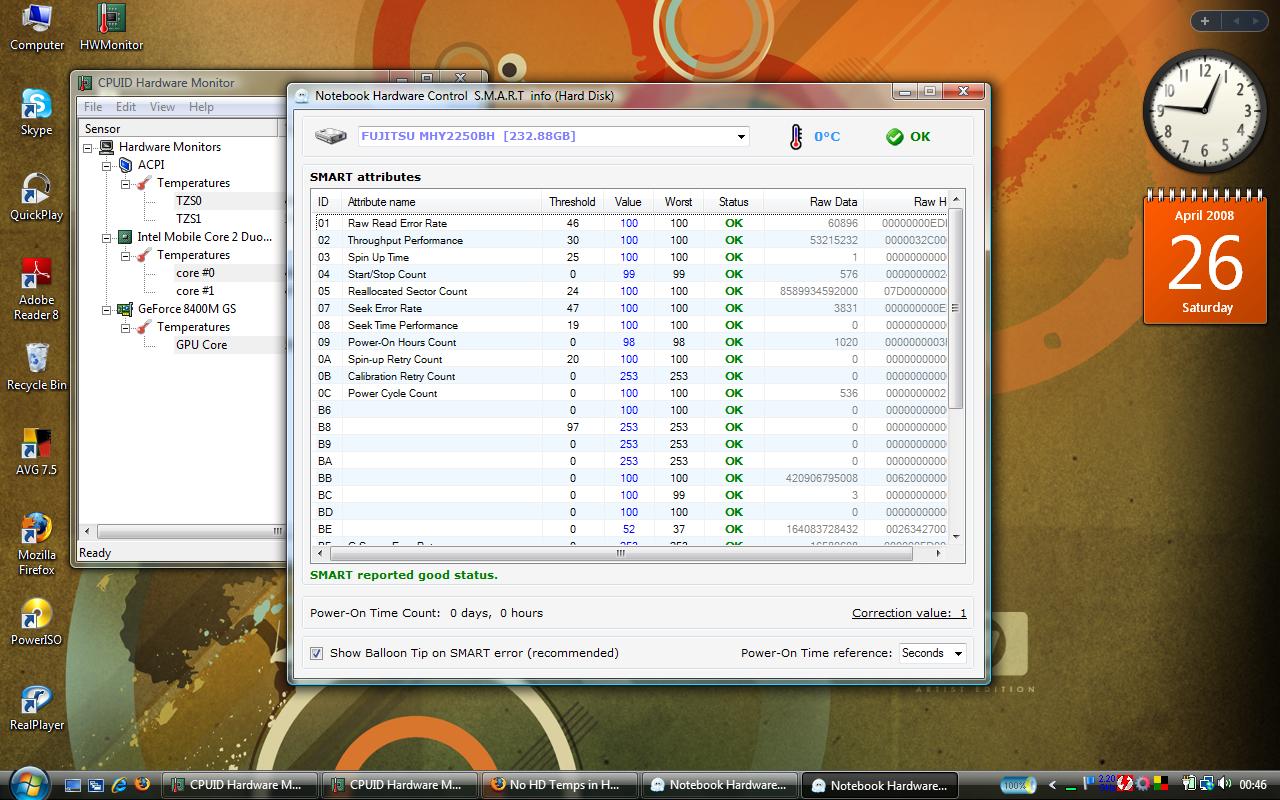The width and height of the screenshot is (1280, 800).
Task: Switch to No HD Temps Firefox taskbar window
Action: [x=560, y=785]
